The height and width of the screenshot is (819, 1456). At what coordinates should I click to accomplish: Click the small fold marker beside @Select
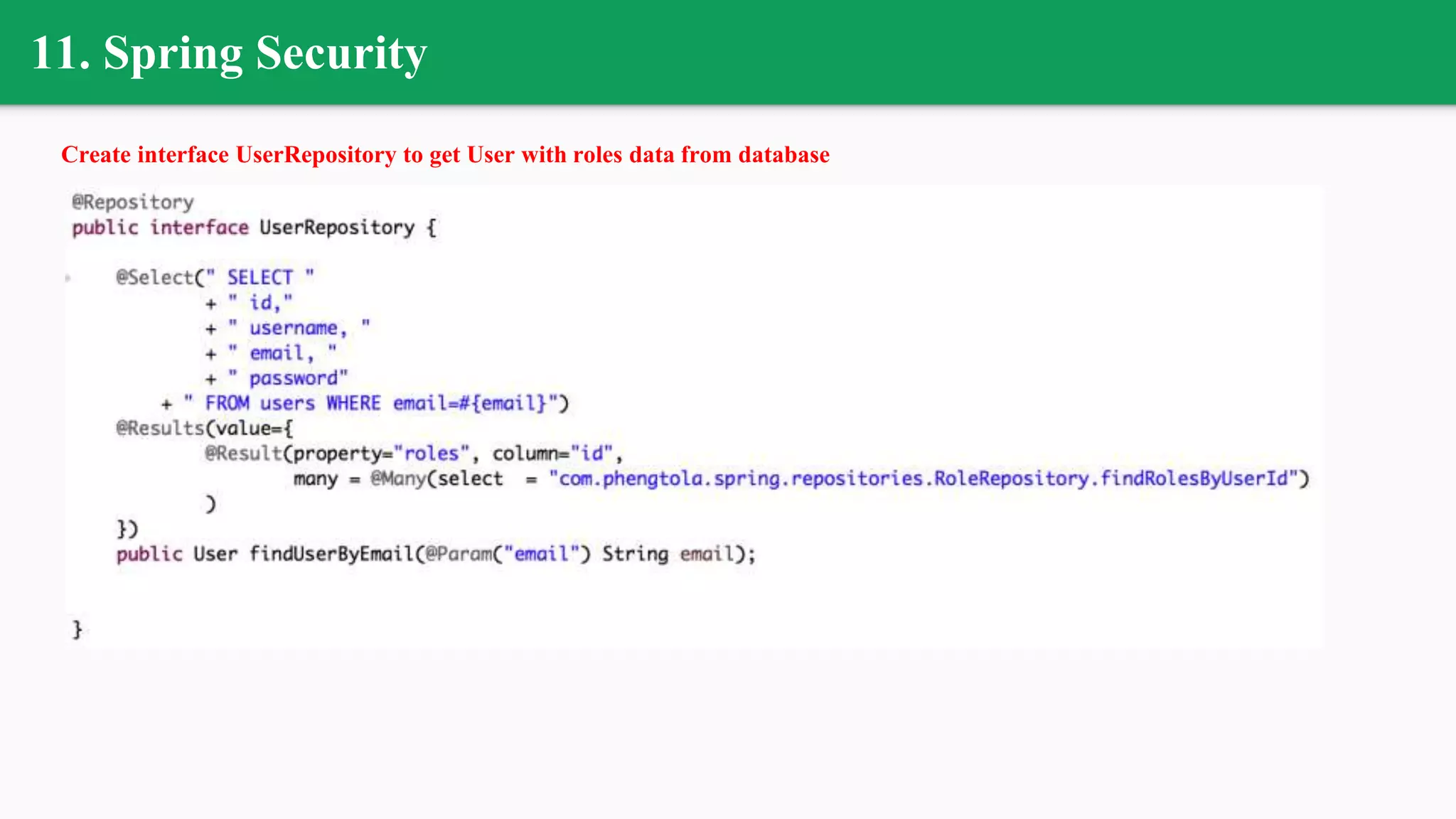tap(68, 278)
